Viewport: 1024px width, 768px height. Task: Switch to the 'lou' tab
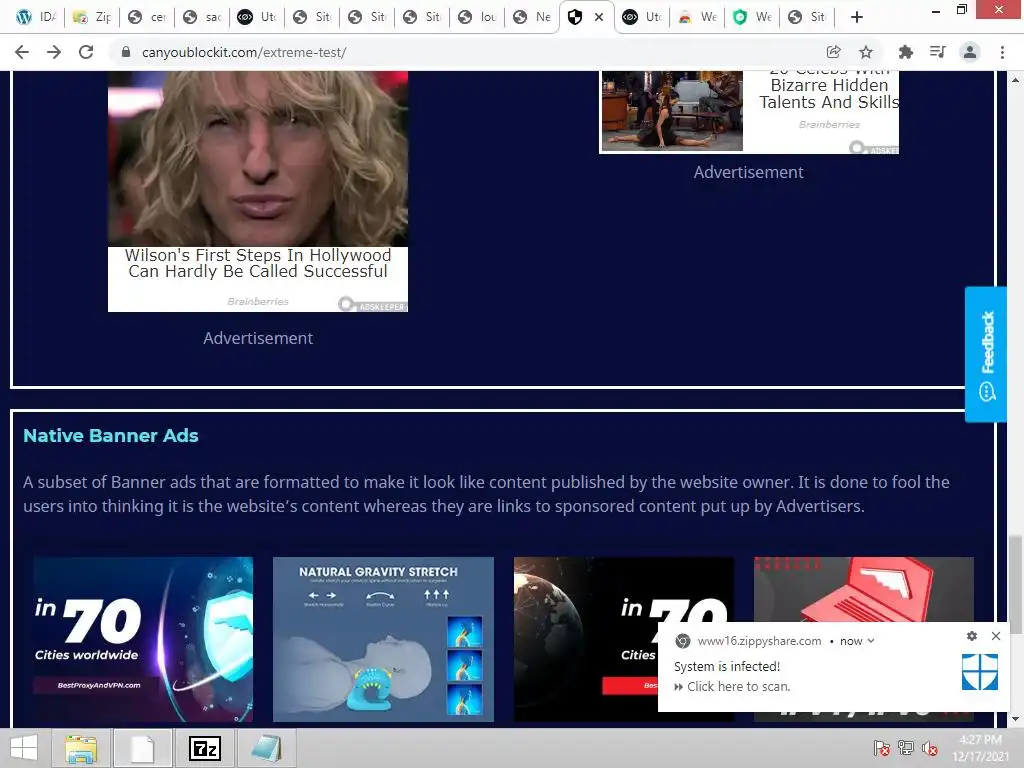[x=477, y=17]
